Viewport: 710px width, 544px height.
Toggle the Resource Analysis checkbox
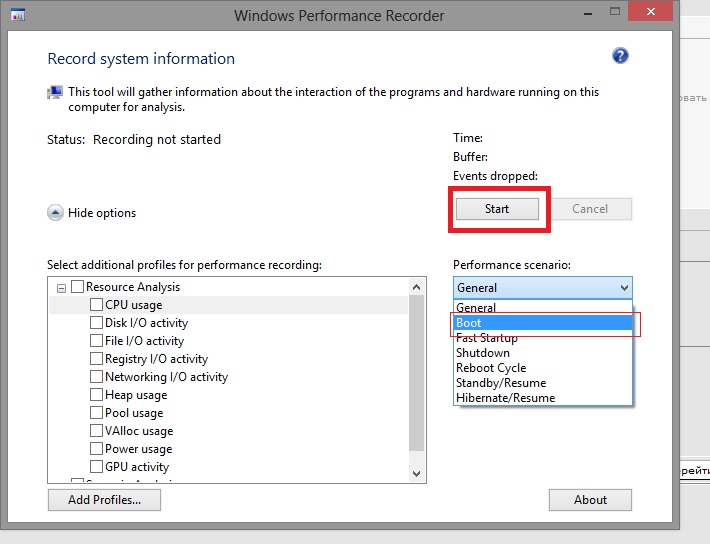click(77, 286)
